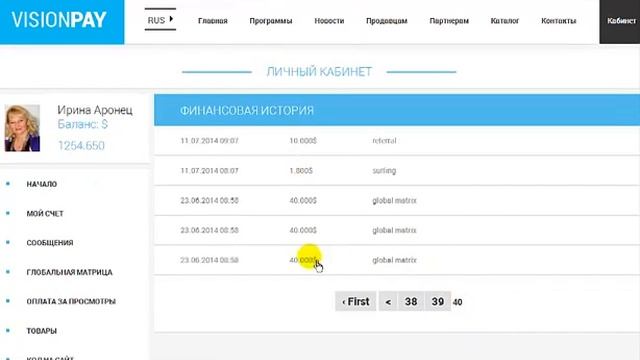This screenshot has height=360, width=640.
Task: Click the user name Ирина Аронец
Action: tap(95, 110)
